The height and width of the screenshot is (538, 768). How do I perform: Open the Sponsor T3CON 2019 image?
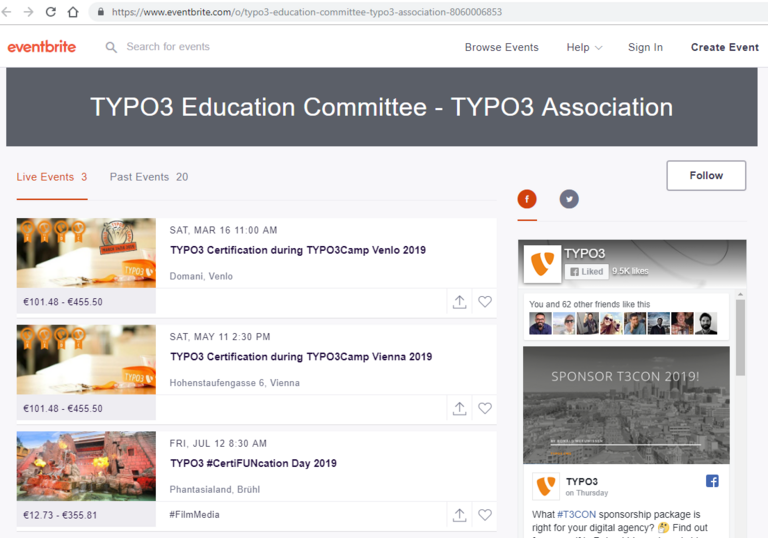pyautogui.click(x=626, y=405)
